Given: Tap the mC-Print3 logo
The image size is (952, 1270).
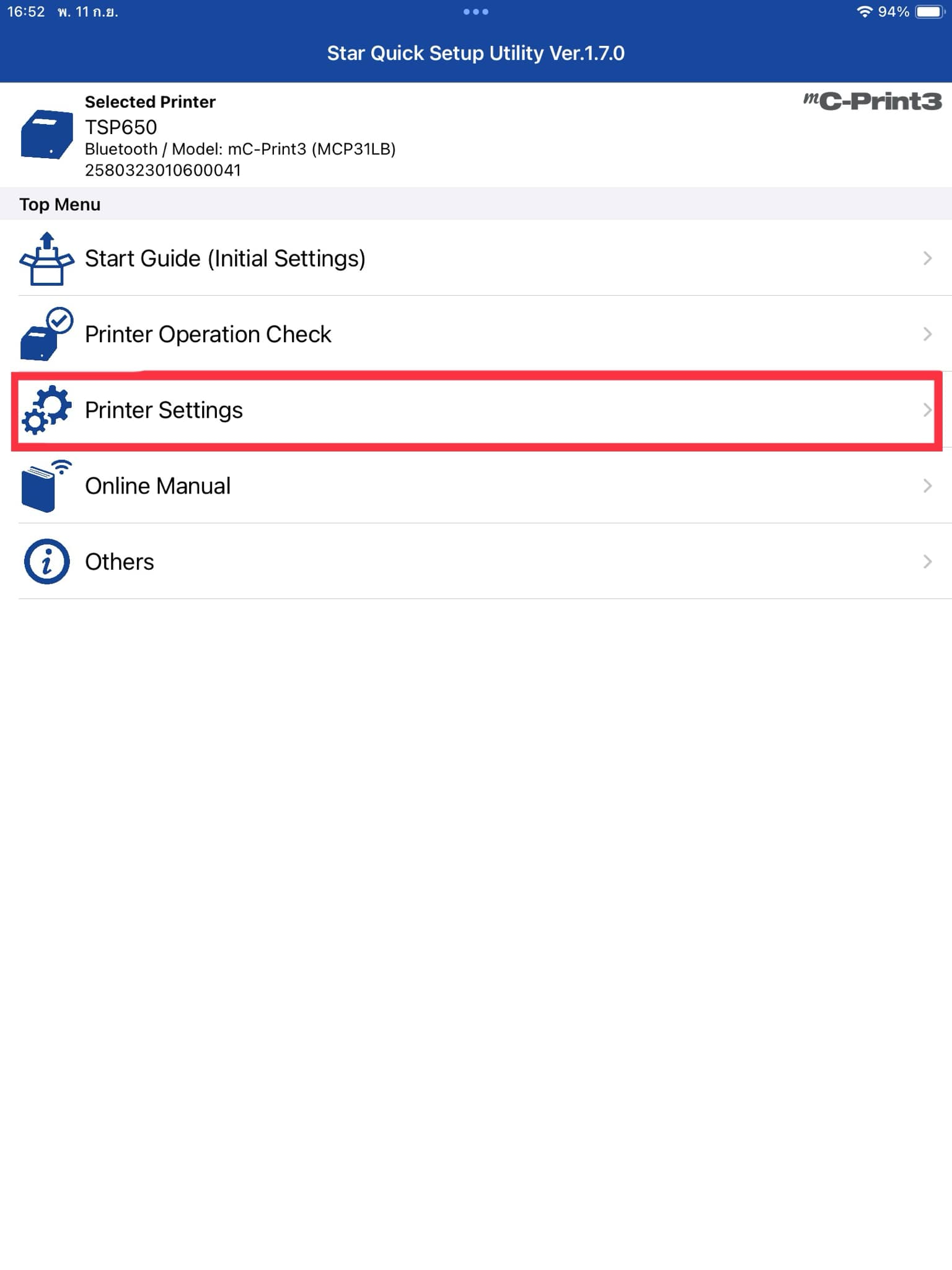Looking at the screenshot, I should click(x=873, y=101).
